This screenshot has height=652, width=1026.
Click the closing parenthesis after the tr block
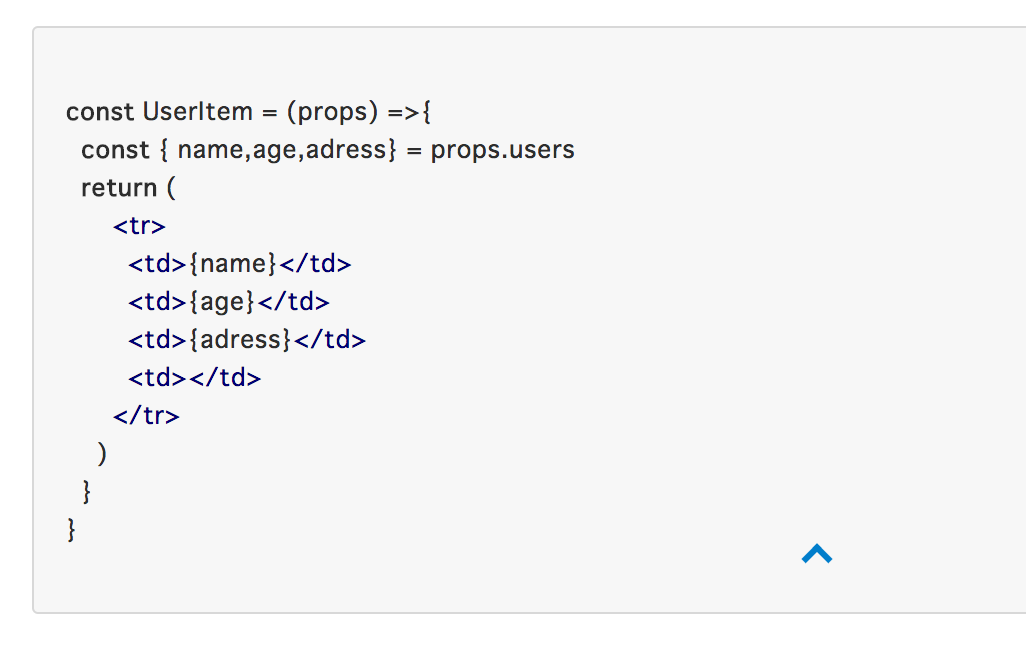102,454
